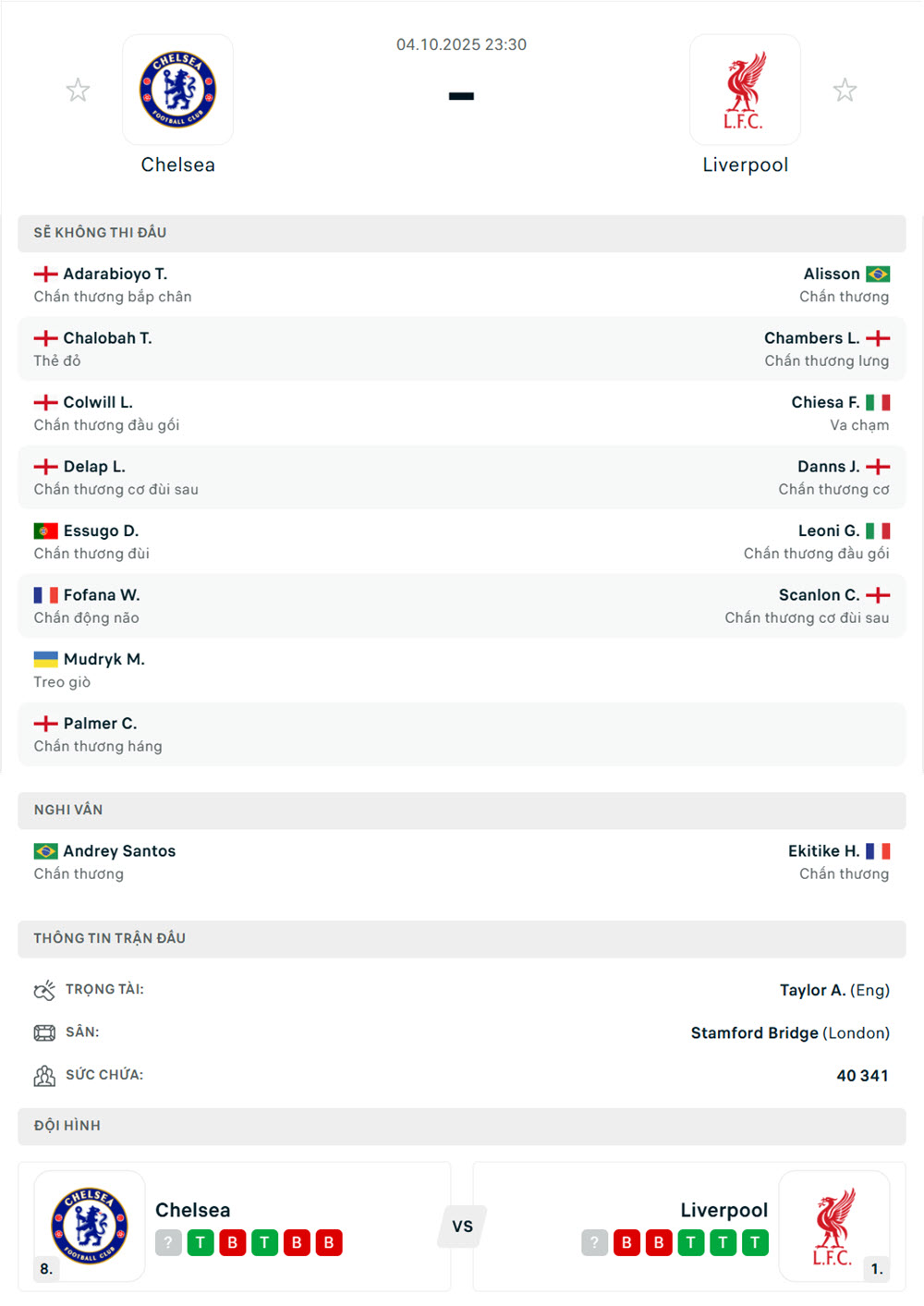Click the stadium icon next to SÂN
The width and height of the screenshot is (924, 1306).
coord(44,1032)
